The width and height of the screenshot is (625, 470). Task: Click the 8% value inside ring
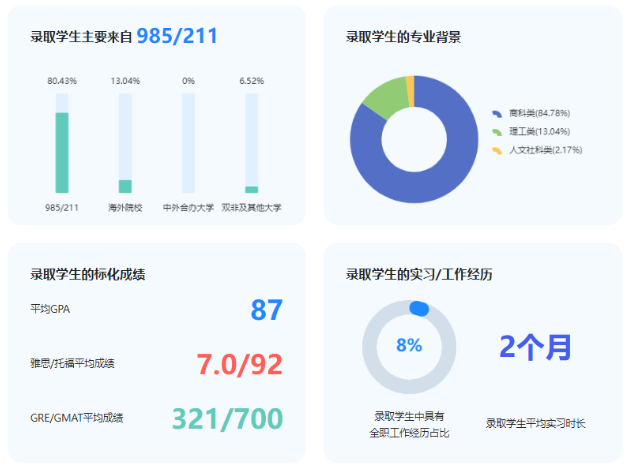coord(409,345)
